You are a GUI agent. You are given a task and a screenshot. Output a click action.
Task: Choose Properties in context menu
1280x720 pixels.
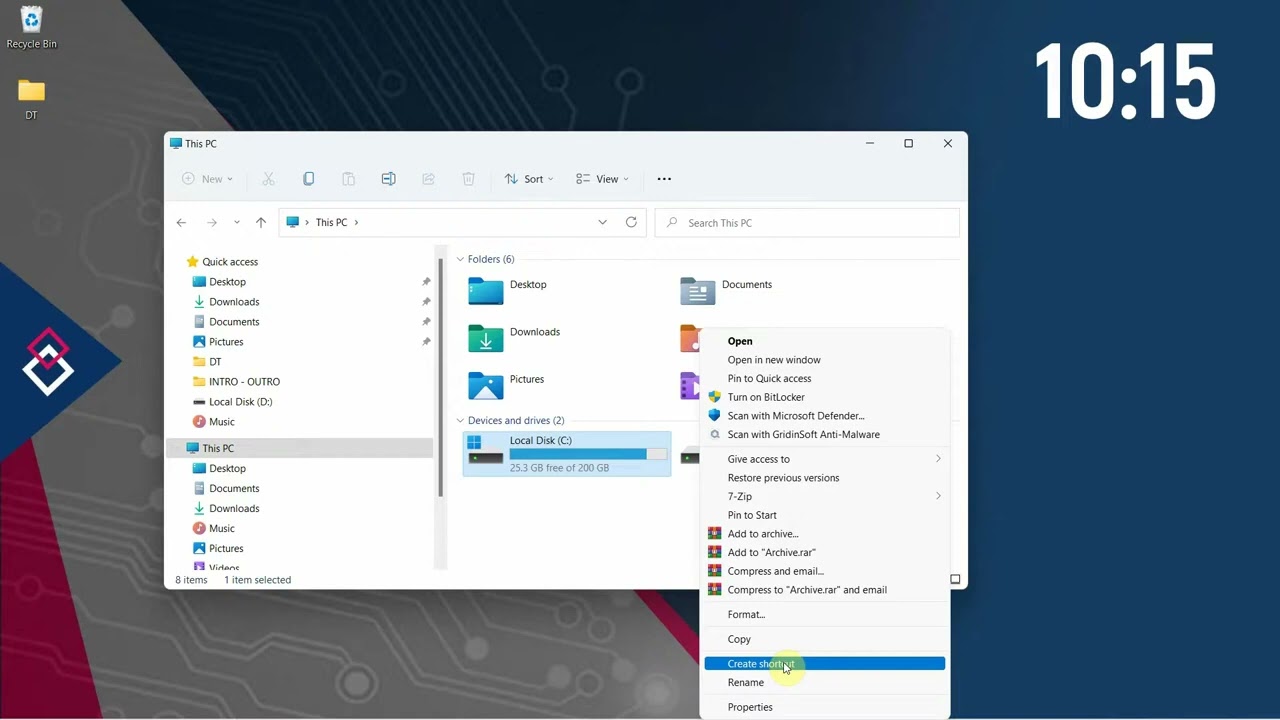coord(825,707)
